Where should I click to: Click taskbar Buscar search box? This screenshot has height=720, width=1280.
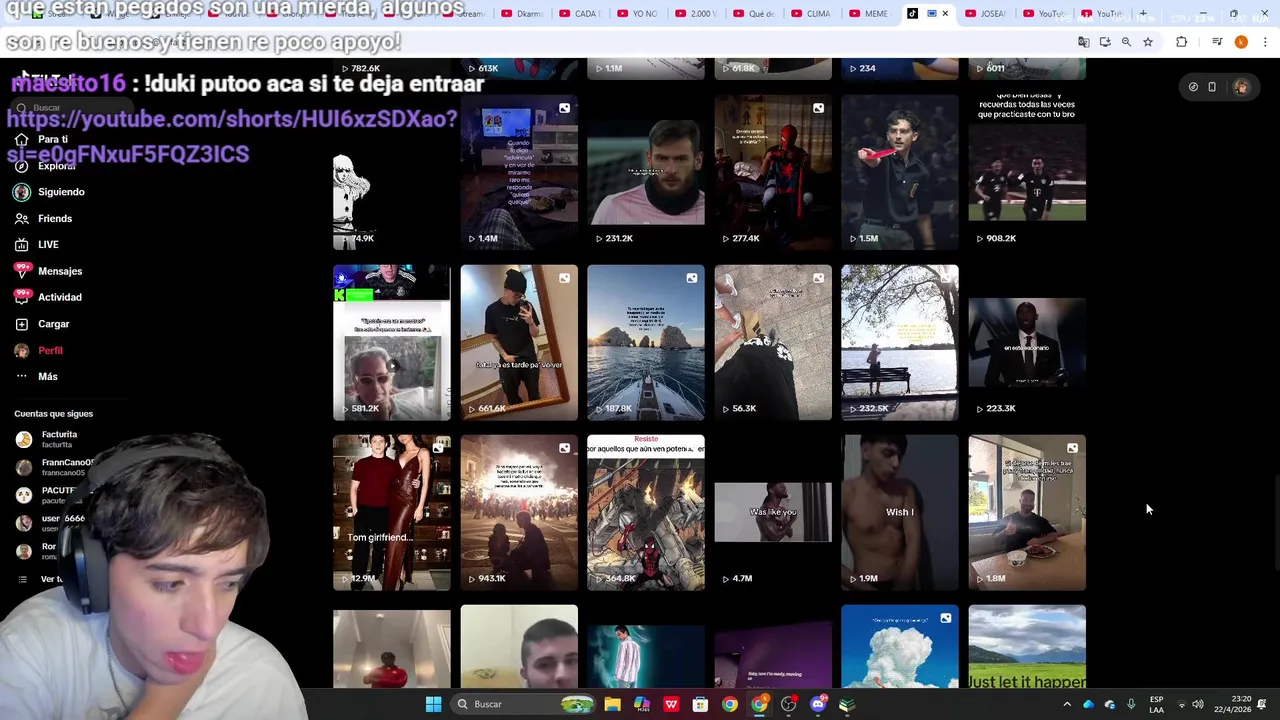click(x=522, y=704)
